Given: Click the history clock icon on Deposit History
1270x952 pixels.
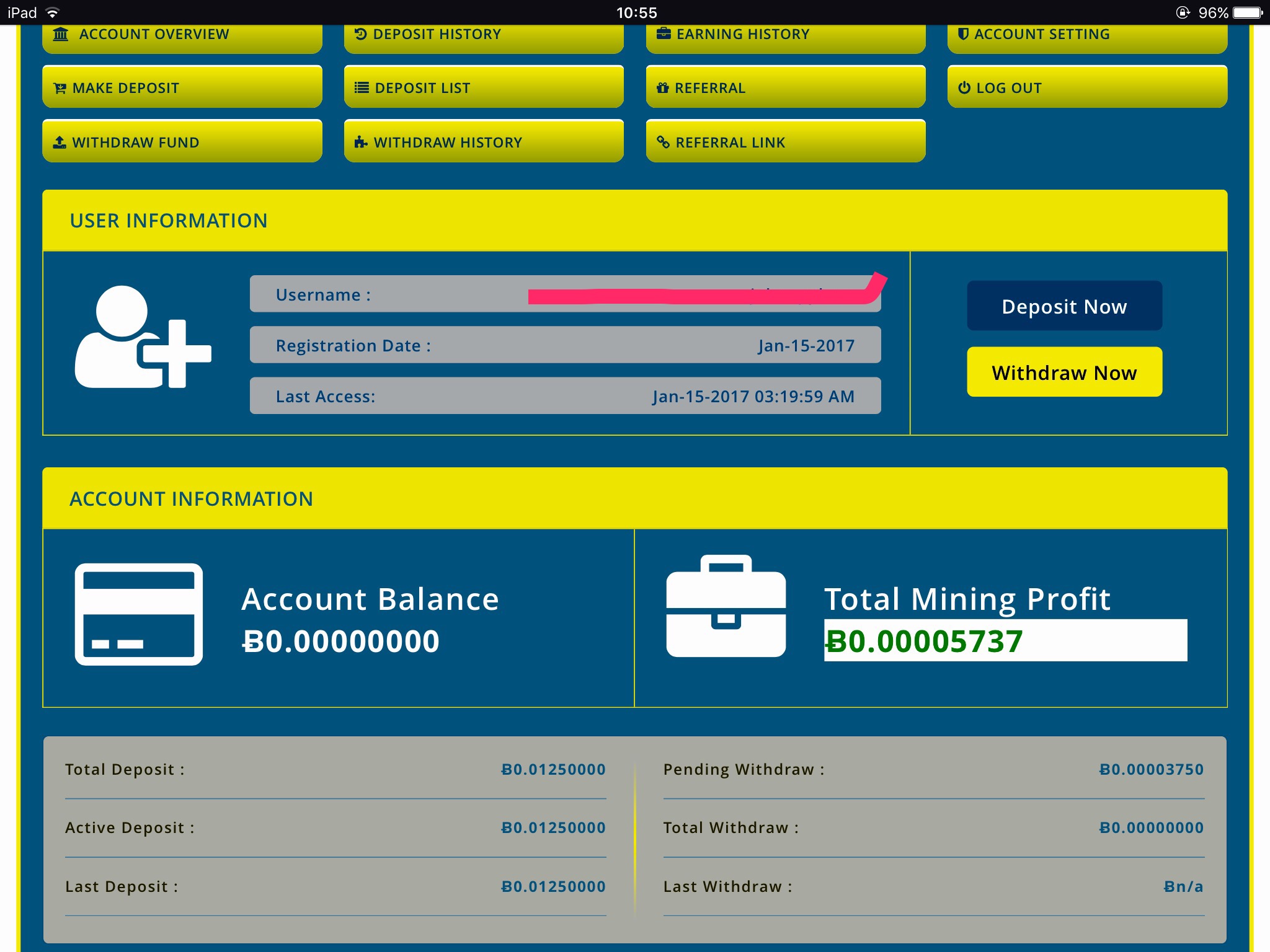Looking at the screenshot, I should point(361,34).
